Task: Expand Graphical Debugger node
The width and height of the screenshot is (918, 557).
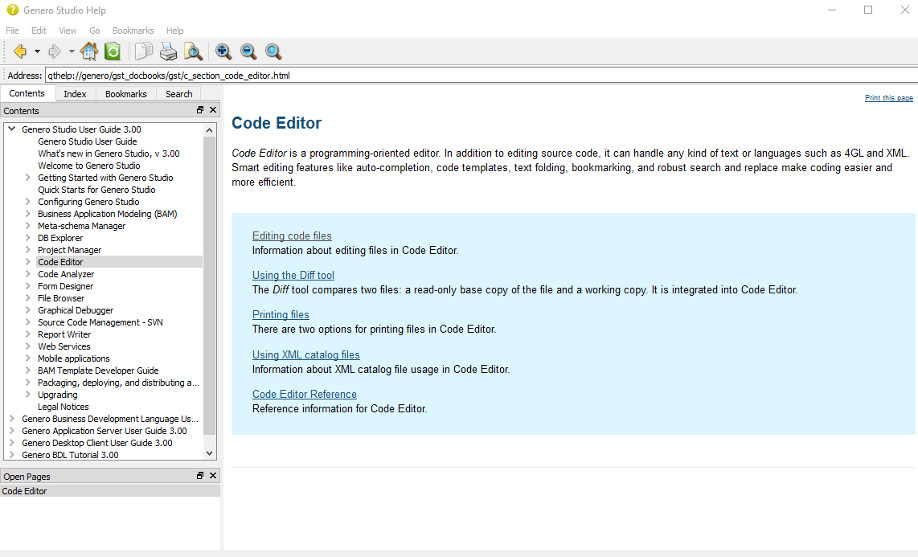Action: pyautogui.click(x=28, y=310)
